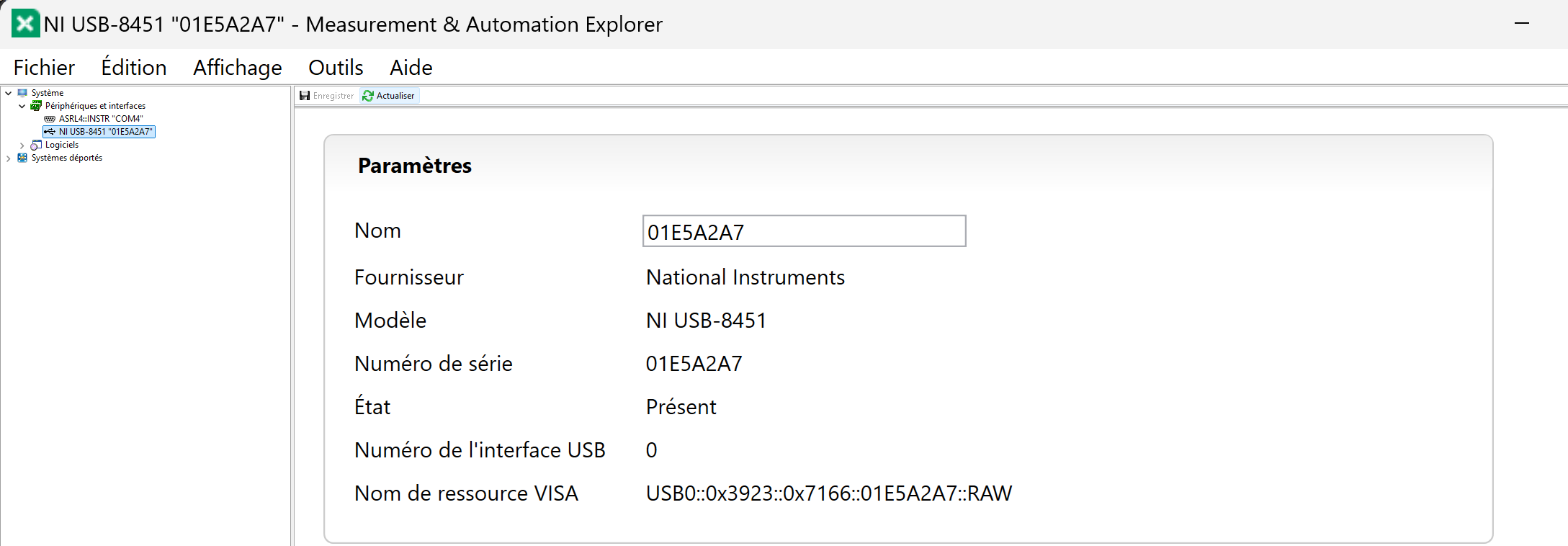Refresh via the Actualiser button label
1568x546 pixels.
395,96
